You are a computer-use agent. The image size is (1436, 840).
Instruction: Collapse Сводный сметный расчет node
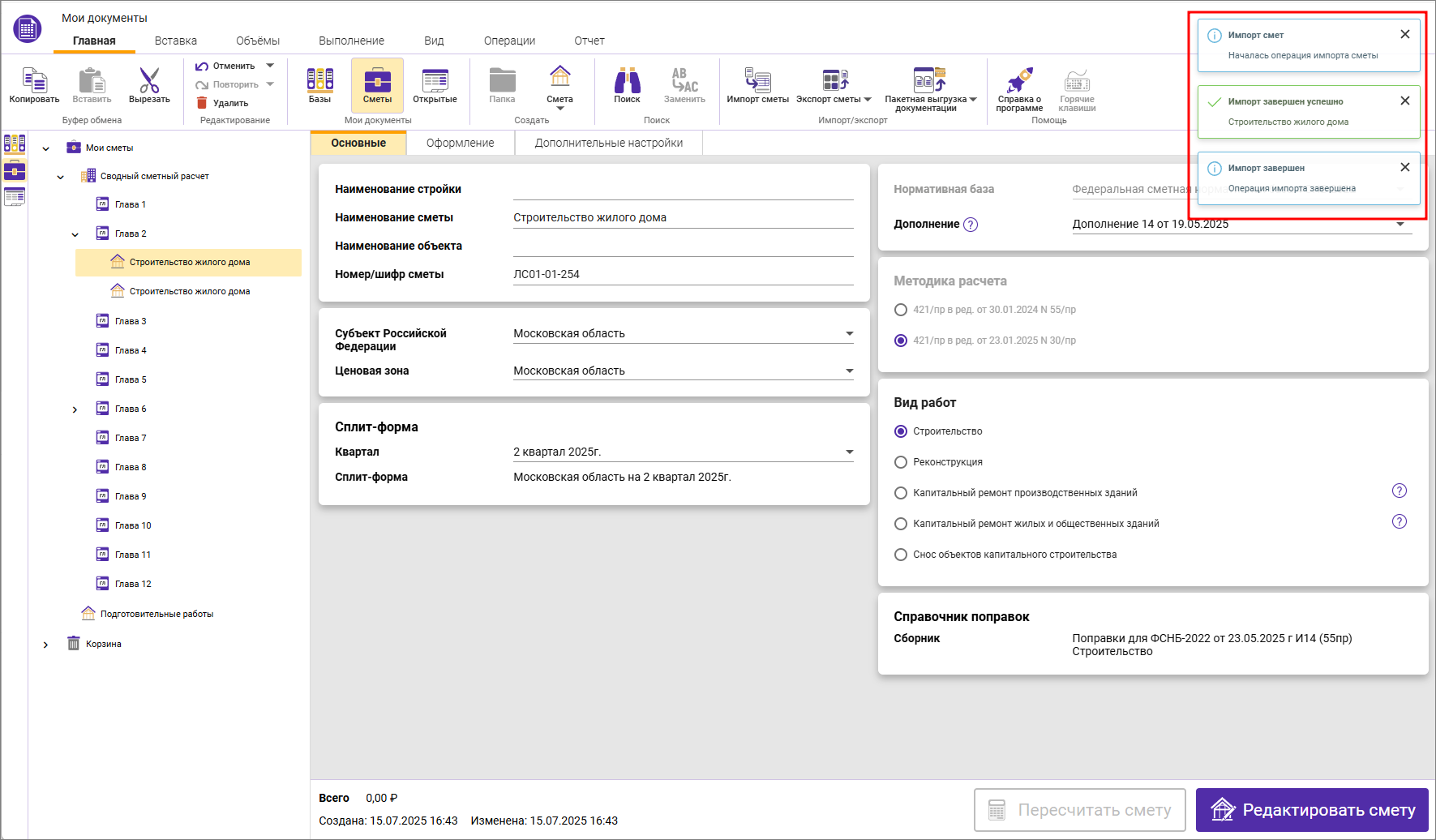point(61,177)
